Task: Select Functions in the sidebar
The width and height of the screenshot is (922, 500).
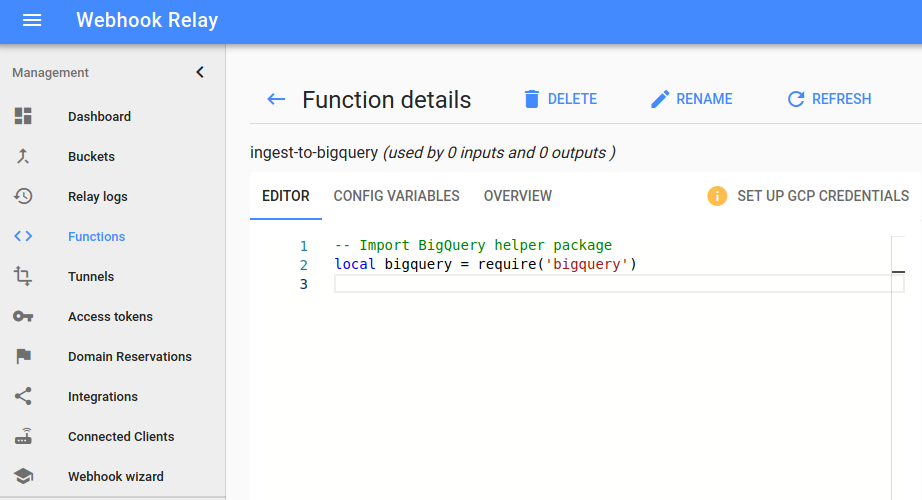Action: coord(96,236)
